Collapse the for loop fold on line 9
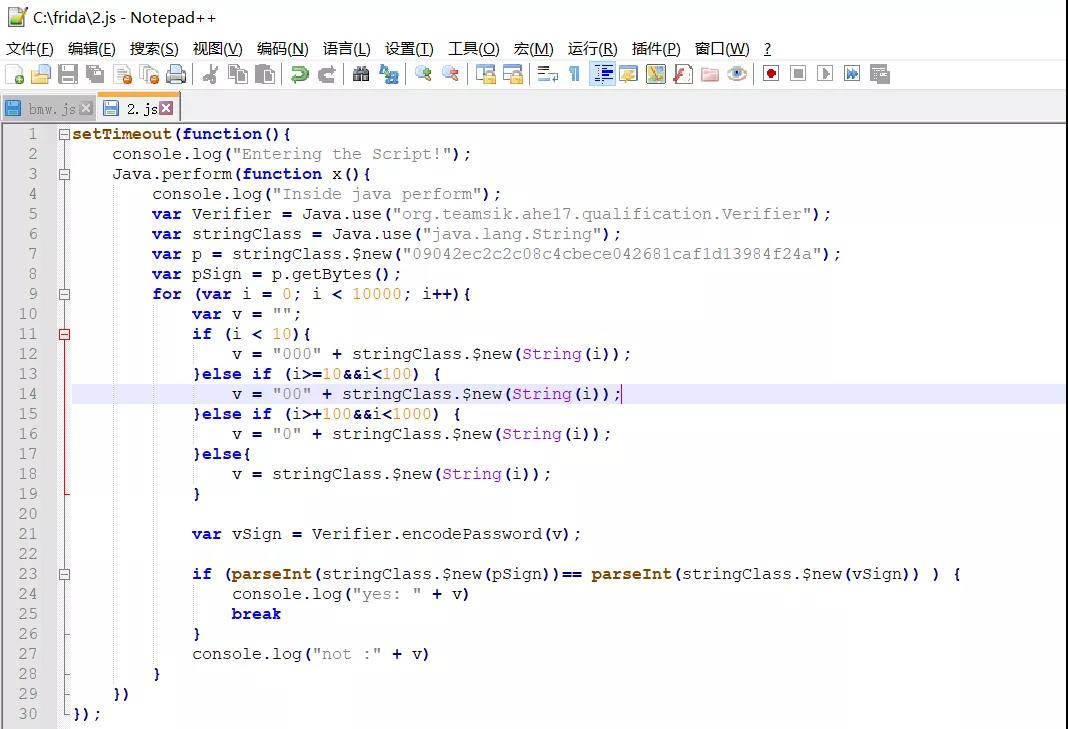The image size is (1068, 729). tap(64, 294)
